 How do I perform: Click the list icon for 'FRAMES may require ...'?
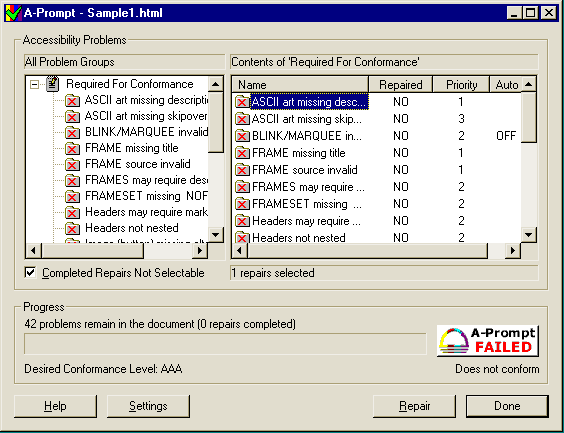(242, 187)
